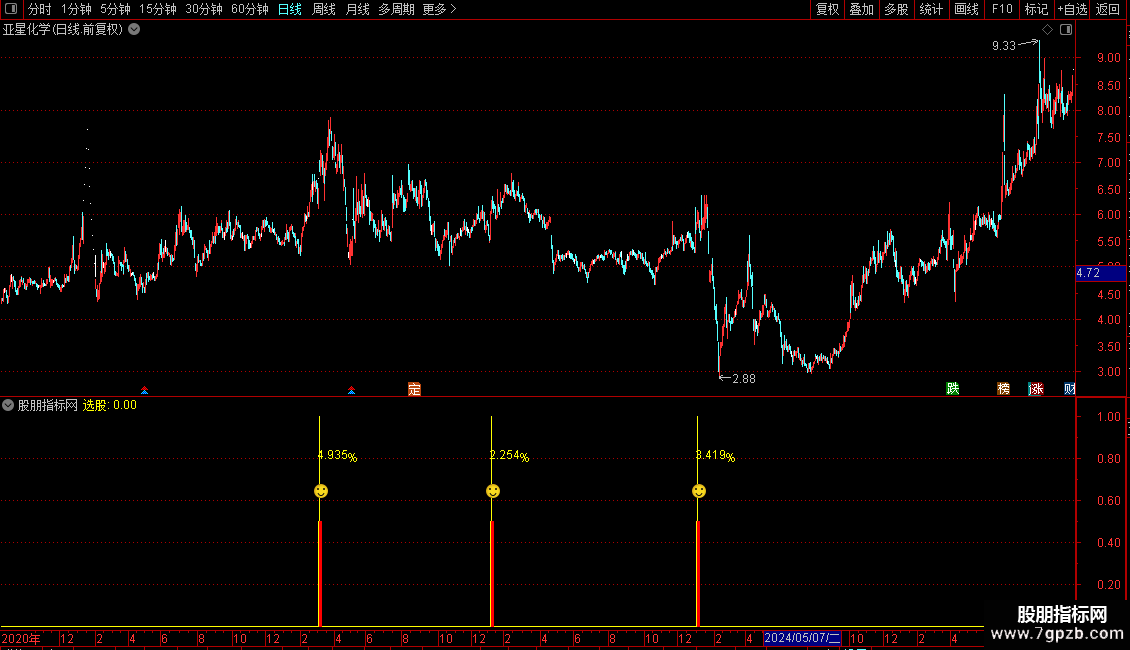Toggle the side panel icon near price axis
Image resolution: width=1130 pixels, height=650 pixels.
coord(1066,30)
